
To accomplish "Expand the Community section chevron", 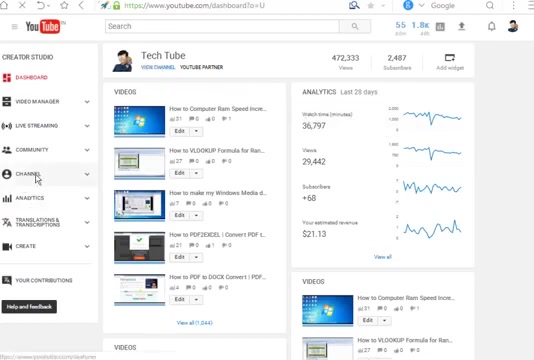I will point(87,150).
